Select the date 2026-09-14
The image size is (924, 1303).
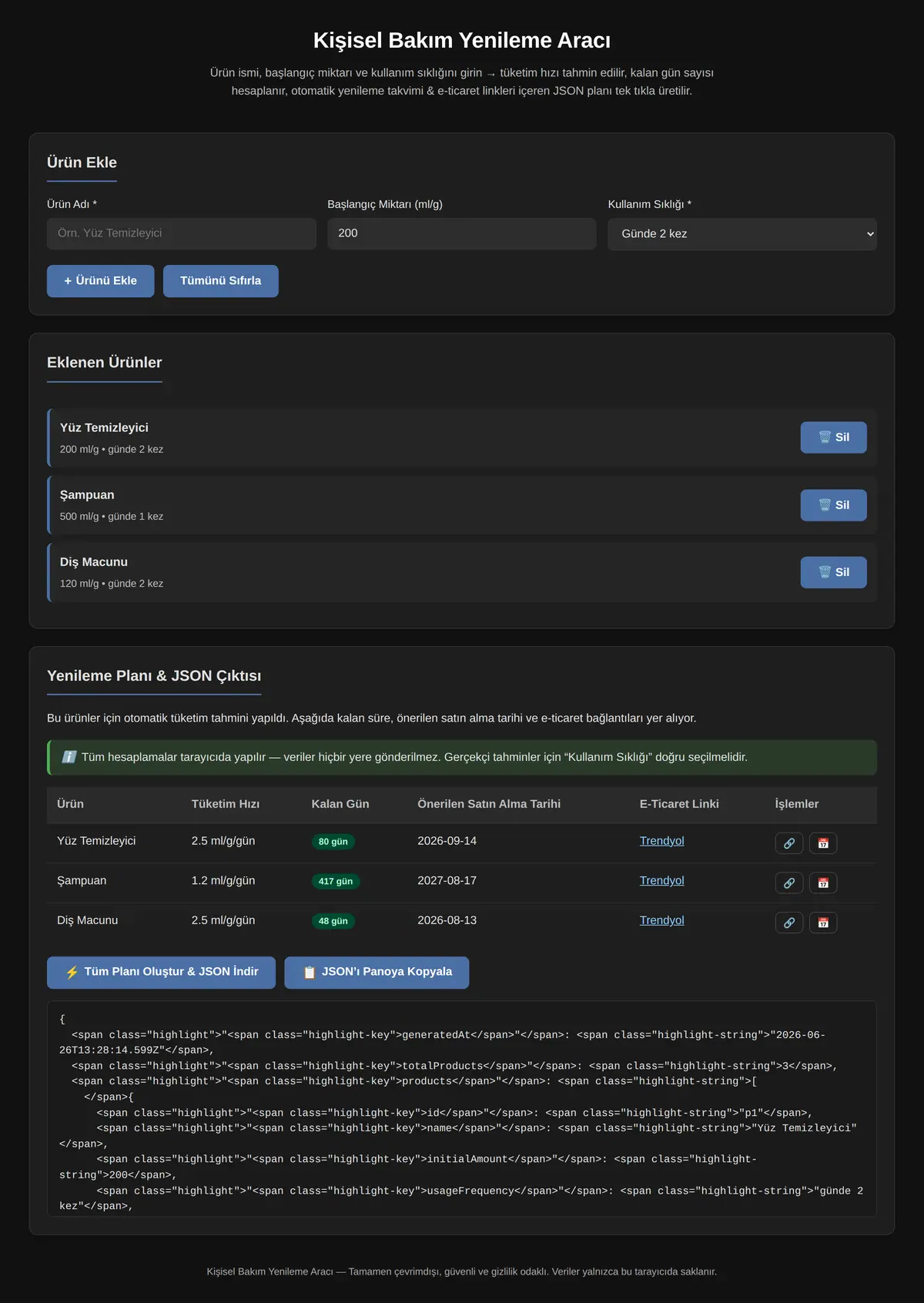(447, 841)
